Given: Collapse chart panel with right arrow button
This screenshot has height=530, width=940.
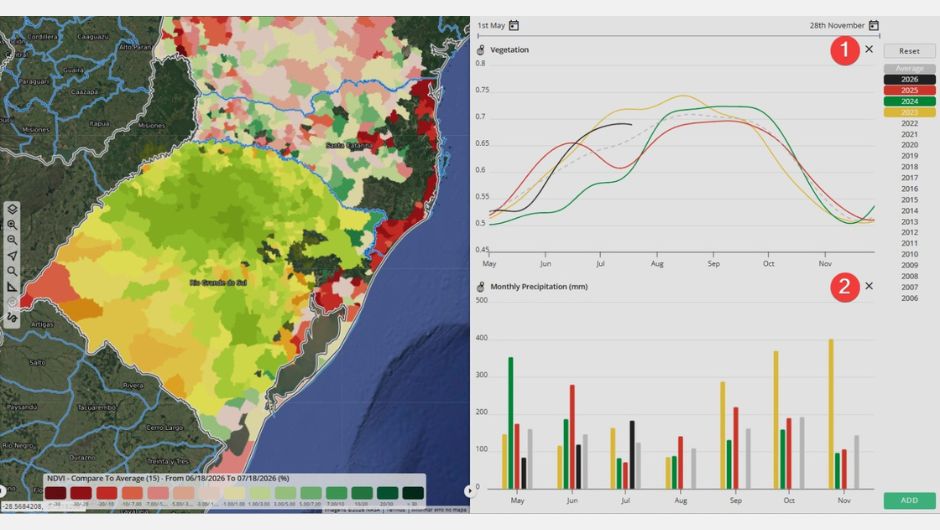Looking at the screenshot, I should click(x=469, y=490).
